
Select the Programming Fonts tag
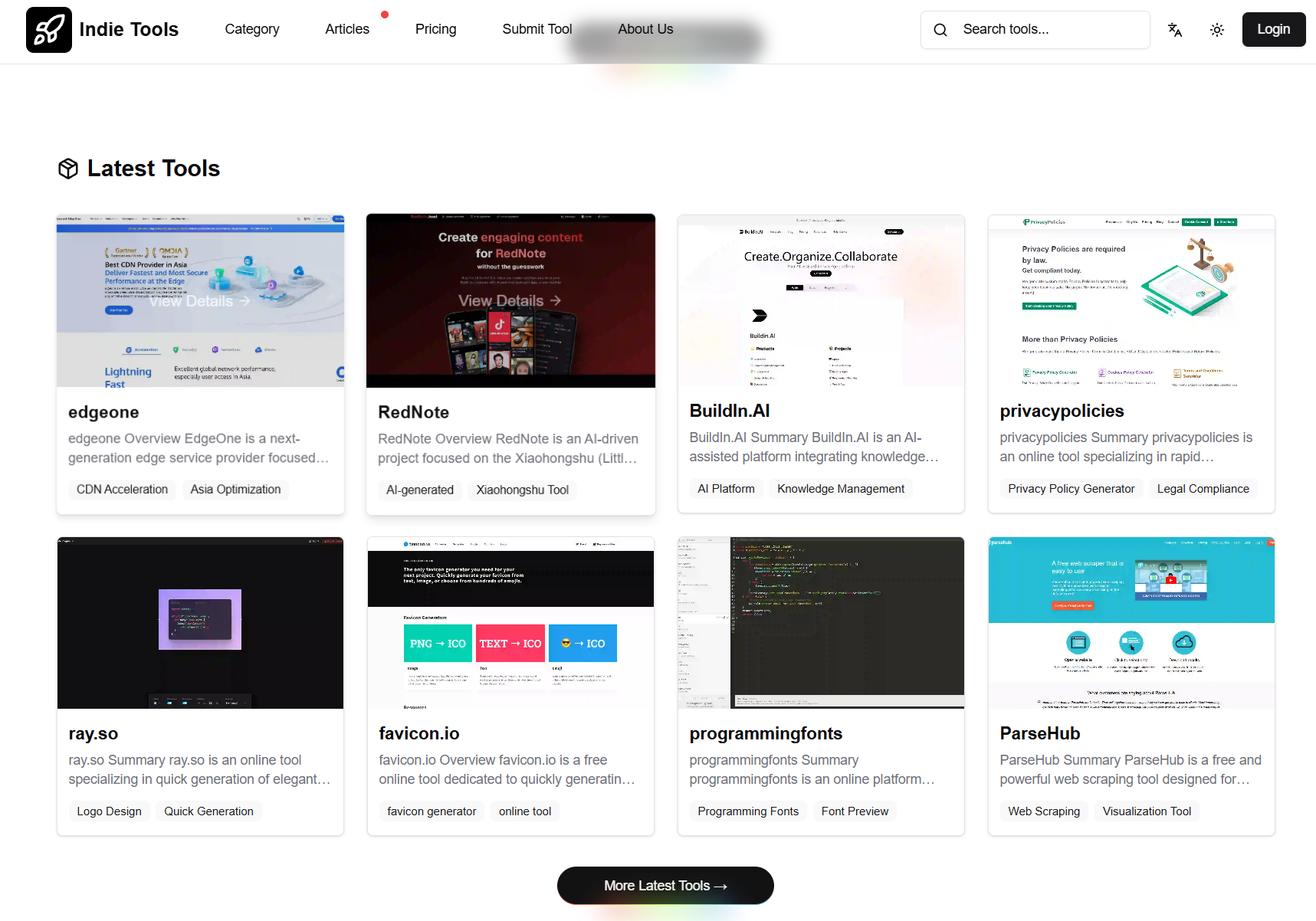tap(748, 811)
